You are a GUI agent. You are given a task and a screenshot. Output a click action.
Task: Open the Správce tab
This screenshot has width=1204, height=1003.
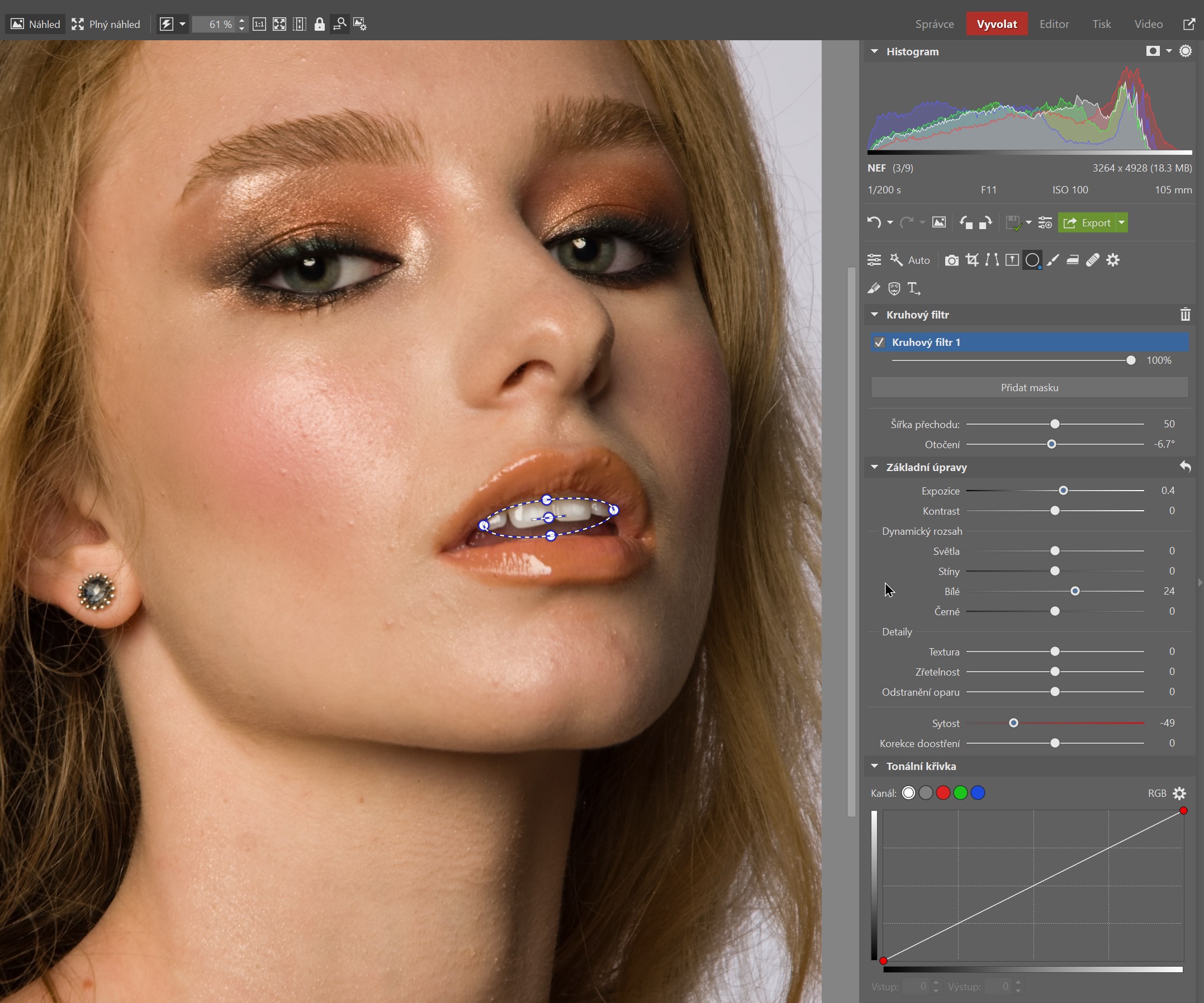point(934,24)
